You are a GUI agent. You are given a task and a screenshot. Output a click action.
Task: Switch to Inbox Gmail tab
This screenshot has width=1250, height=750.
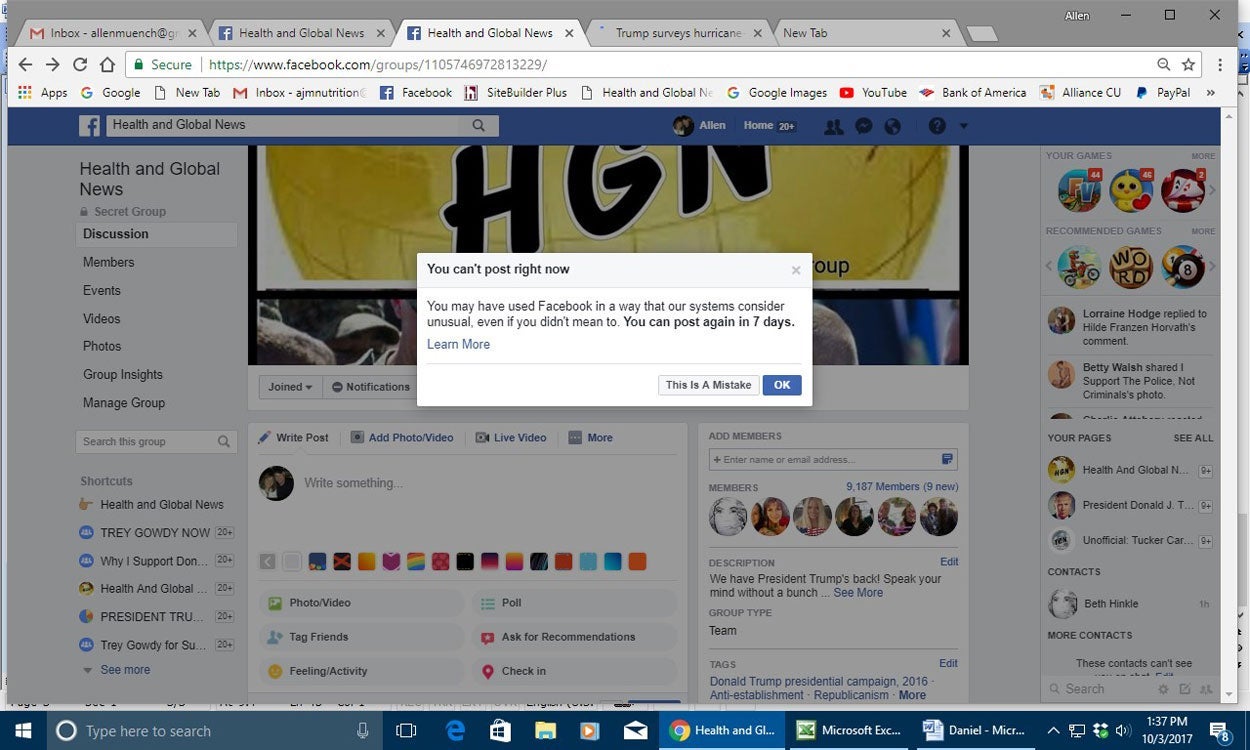coord(112,33)
